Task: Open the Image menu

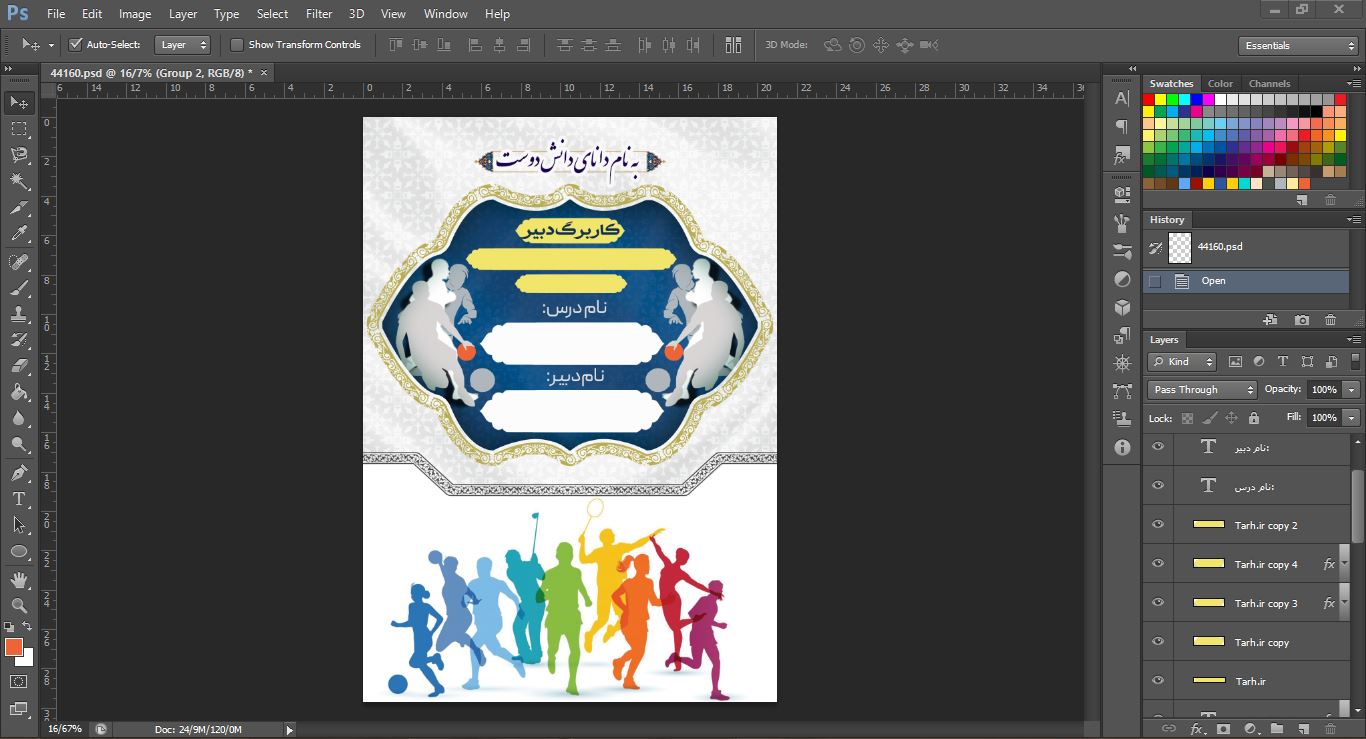Action: 135,14
